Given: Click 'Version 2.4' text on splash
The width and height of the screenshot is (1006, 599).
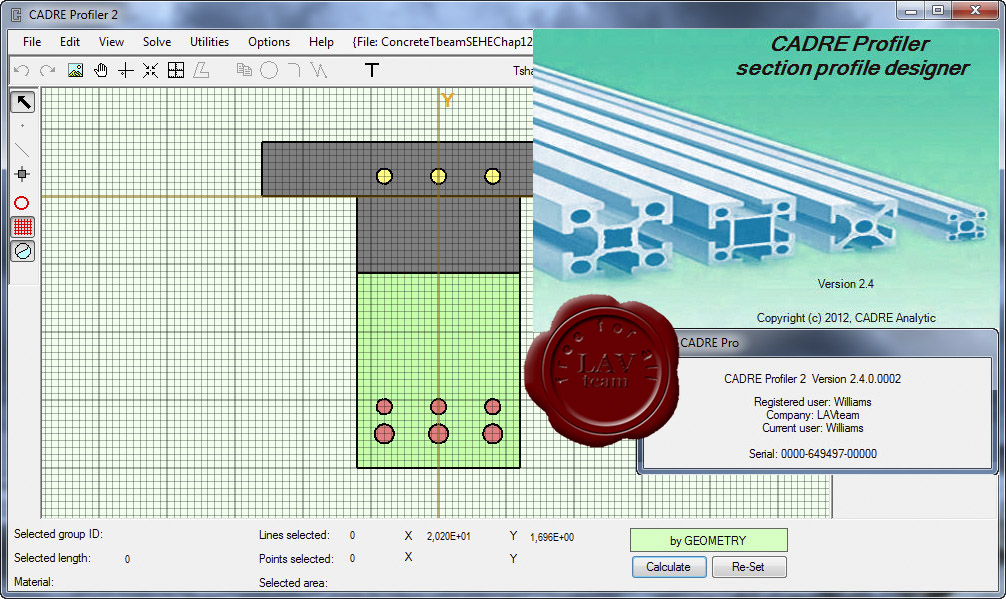Looking at the screenshot, I should [845, 283].
